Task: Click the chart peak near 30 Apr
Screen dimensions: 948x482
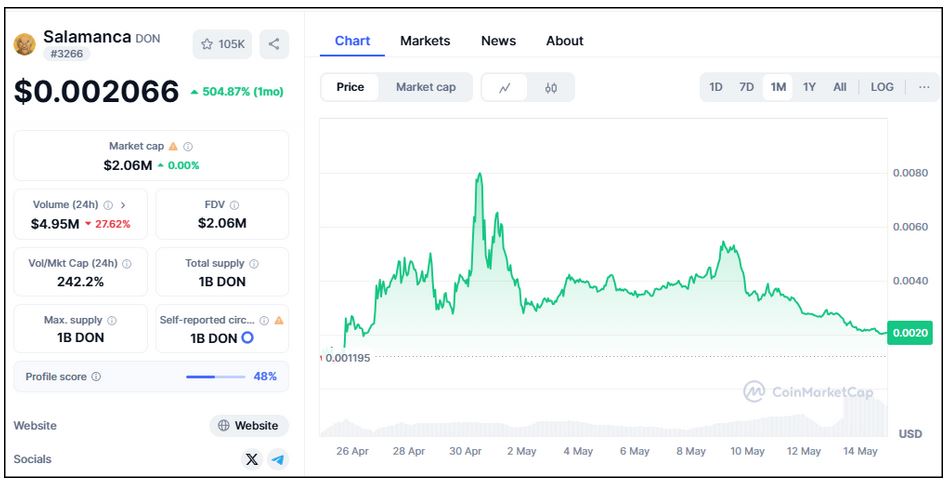Action: (x=479, y=174)
